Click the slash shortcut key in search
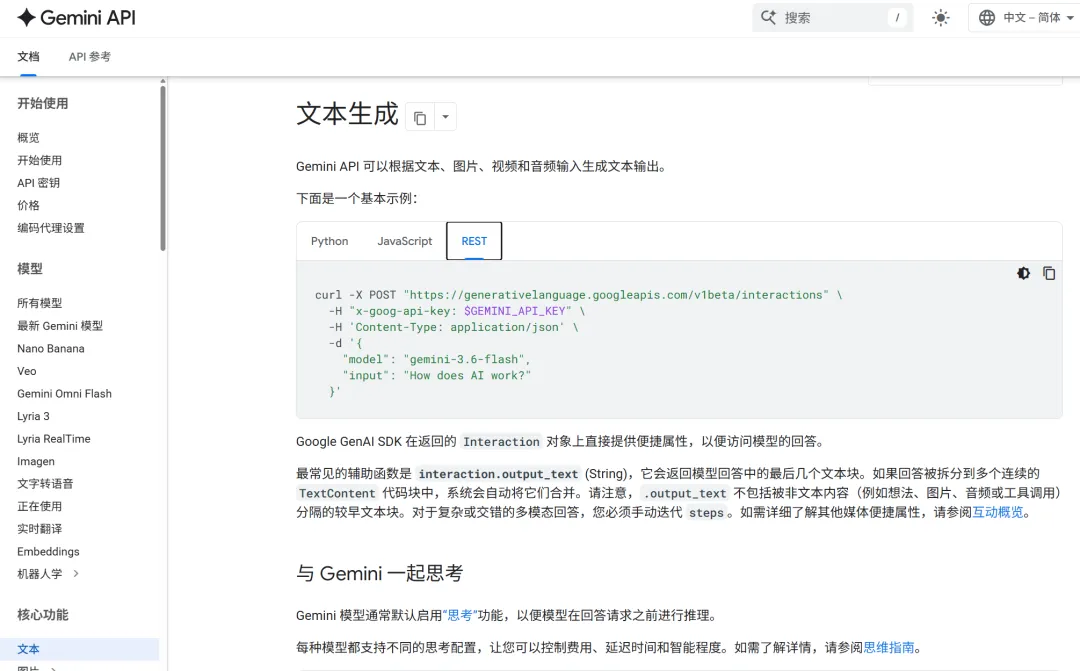The height and width of the screenshot is (671, 1080). (897, 18)
